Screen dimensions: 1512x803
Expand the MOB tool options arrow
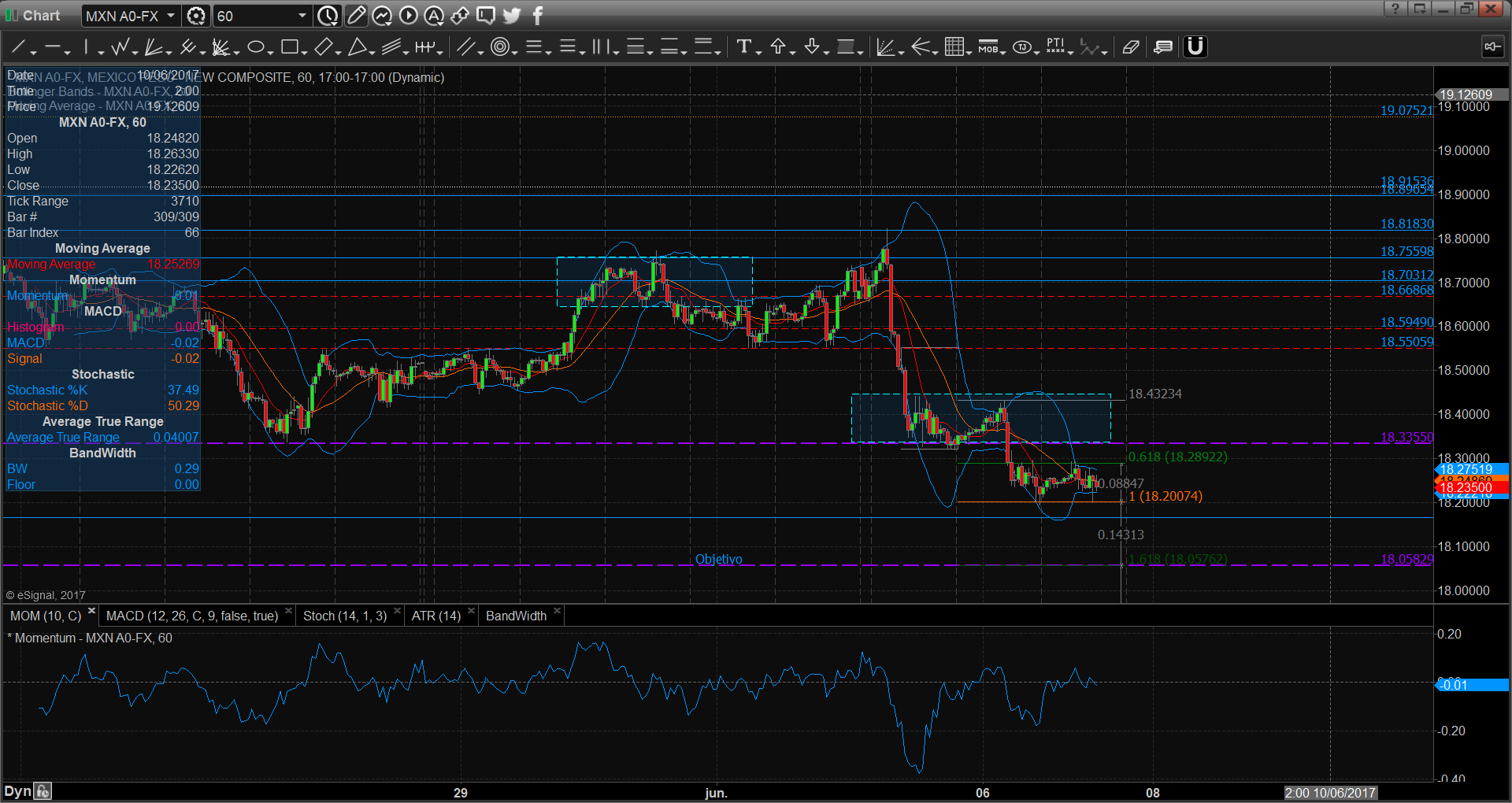point(1003,52)
